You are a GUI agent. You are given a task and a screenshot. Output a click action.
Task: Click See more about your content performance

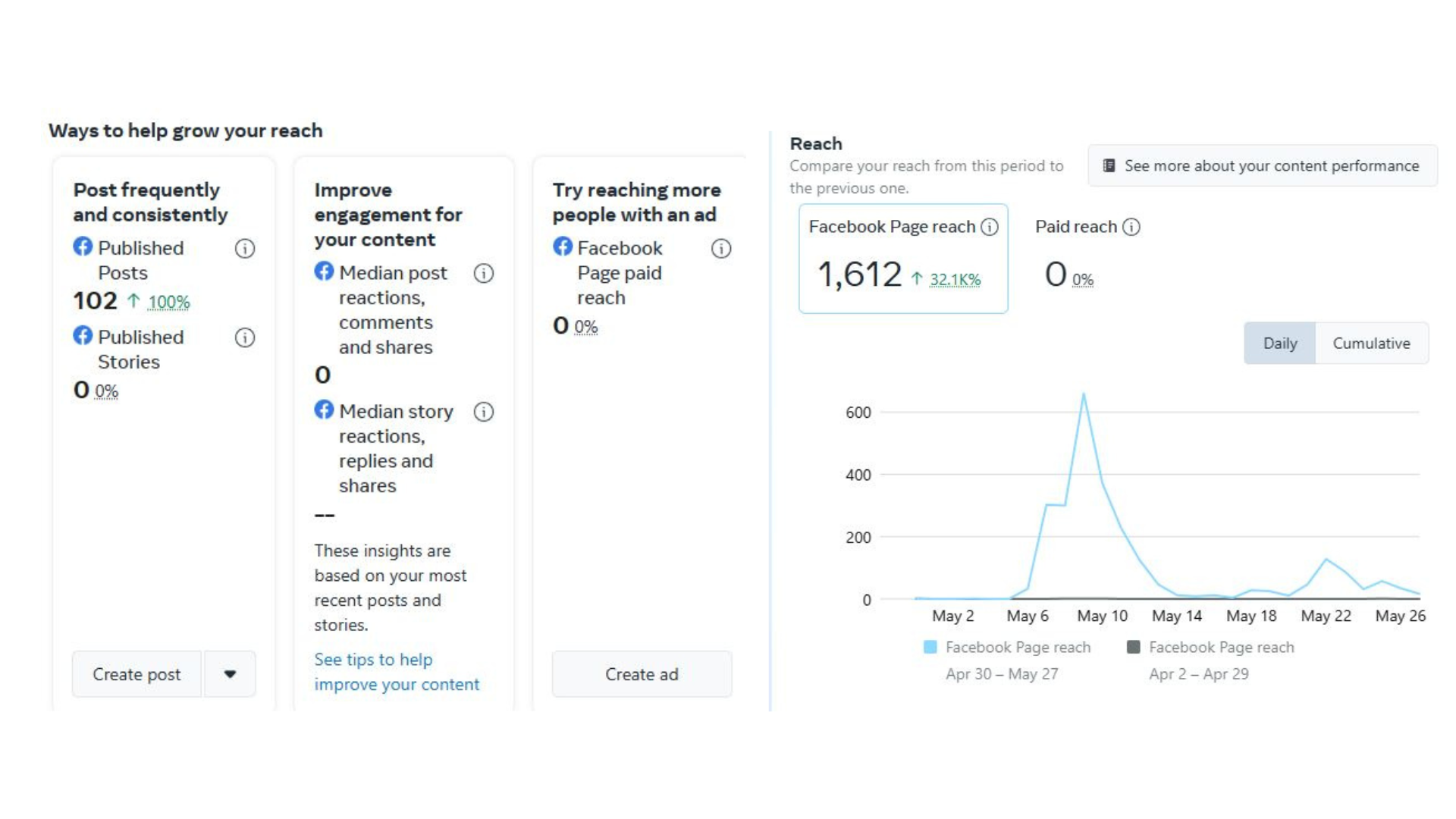click(x=1262, y=166)
